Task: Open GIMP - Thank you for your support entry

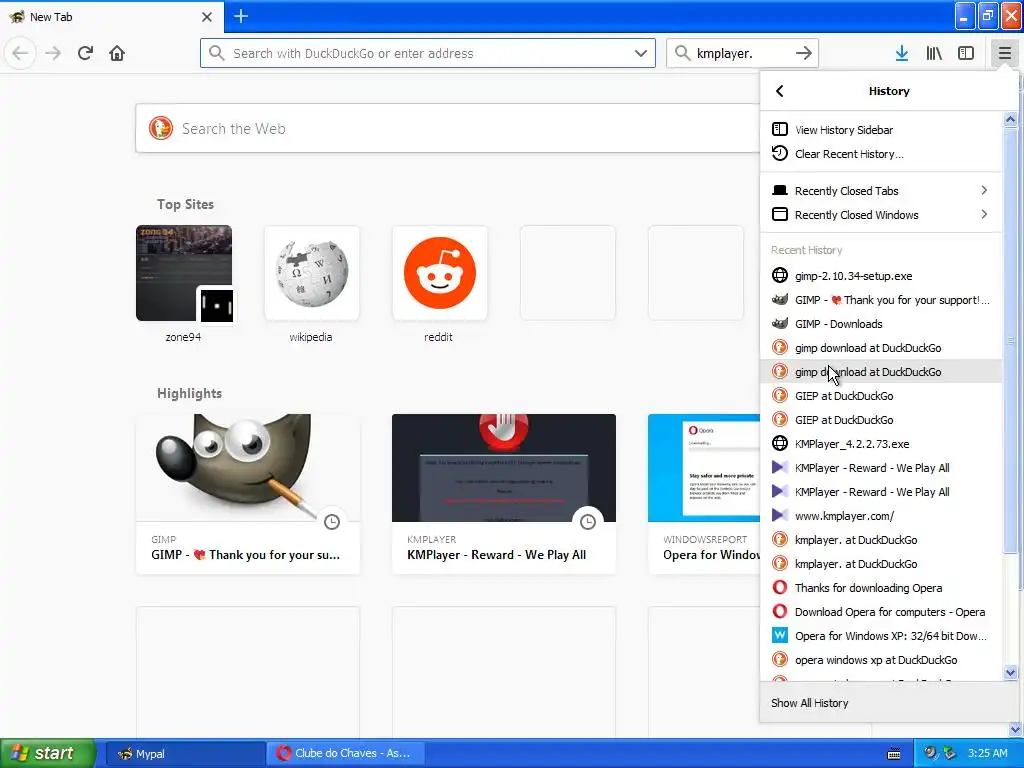Action: point(880,300)
